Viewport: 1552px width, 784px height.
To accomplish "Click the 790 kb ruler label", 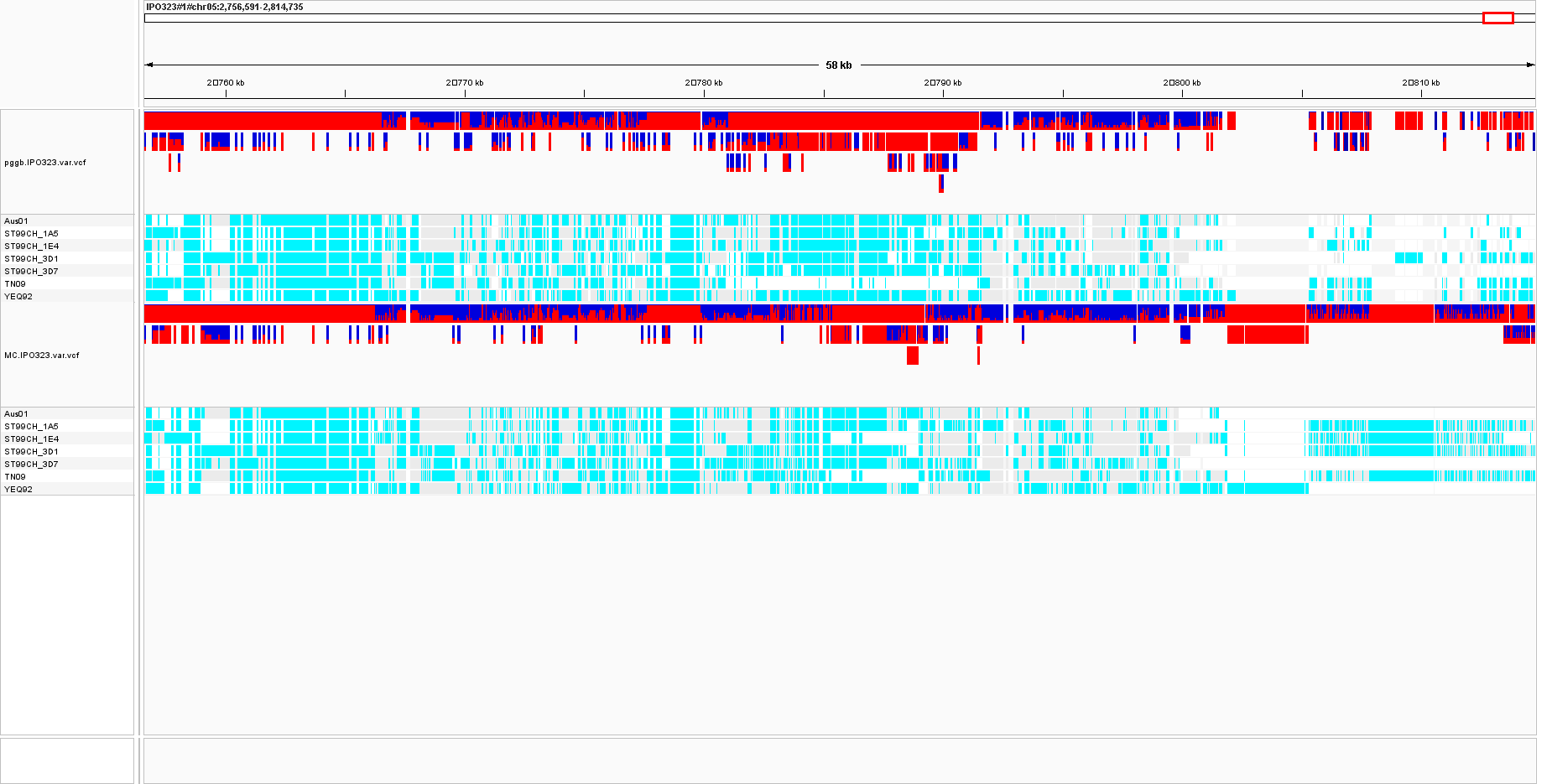I will point(943,83).
